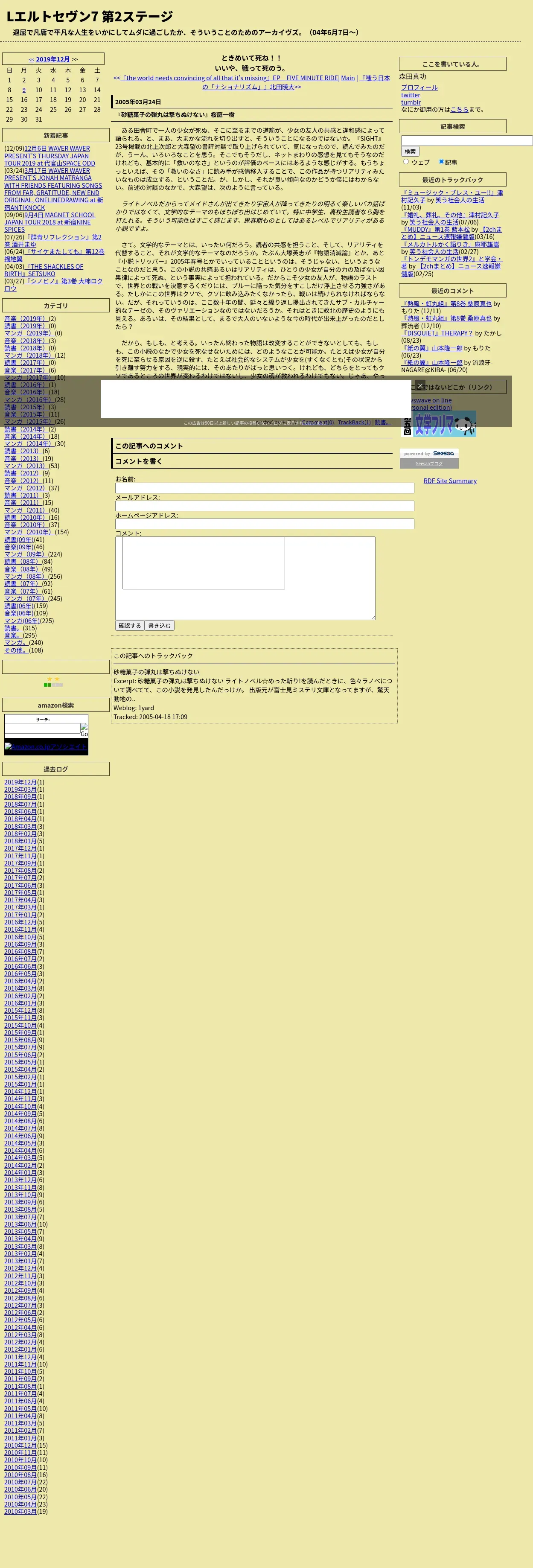Open archive 2012年12月 link

point(20,1268)
